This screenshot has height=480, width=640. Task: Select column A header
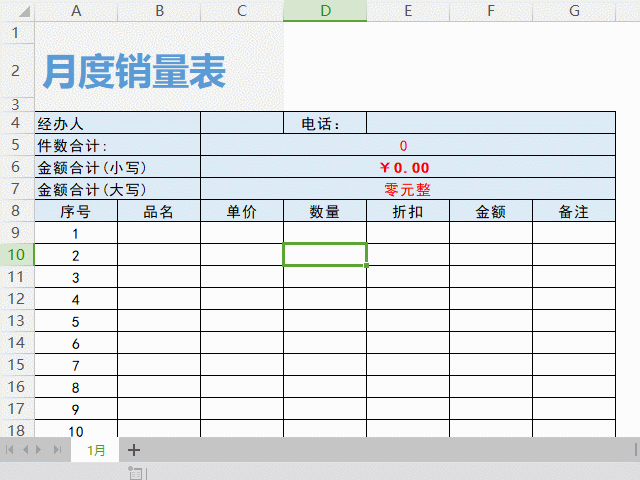click(x=76, y=11)
